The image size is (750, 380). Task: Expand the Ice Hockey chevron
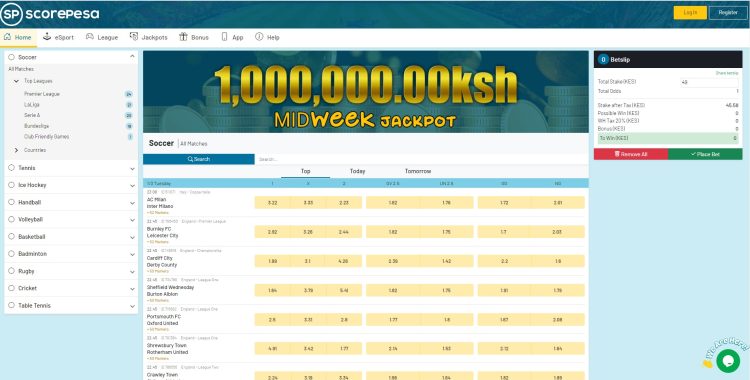132,186
